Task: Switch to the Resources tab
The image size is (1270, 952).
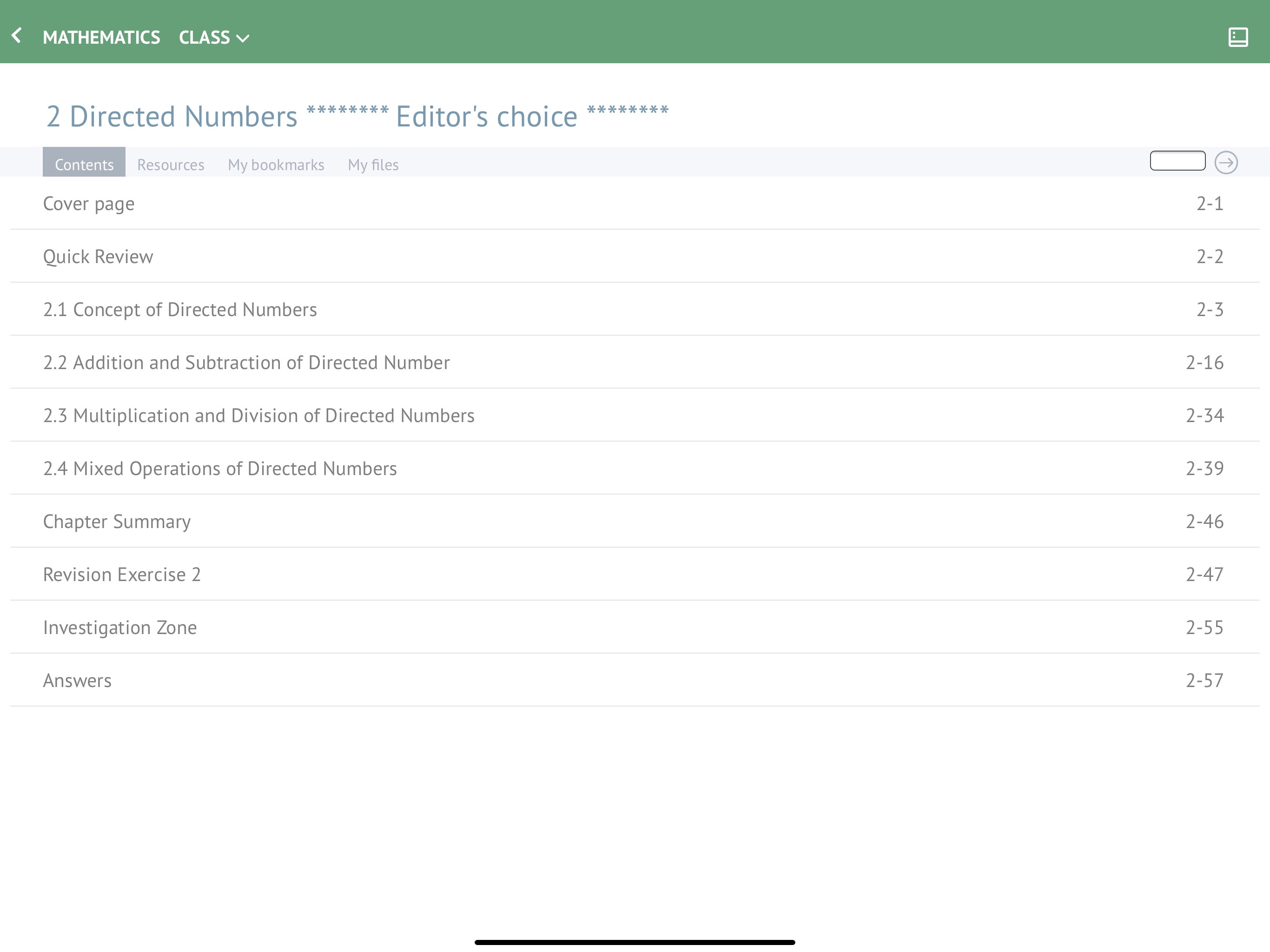Action: point(171,165)
